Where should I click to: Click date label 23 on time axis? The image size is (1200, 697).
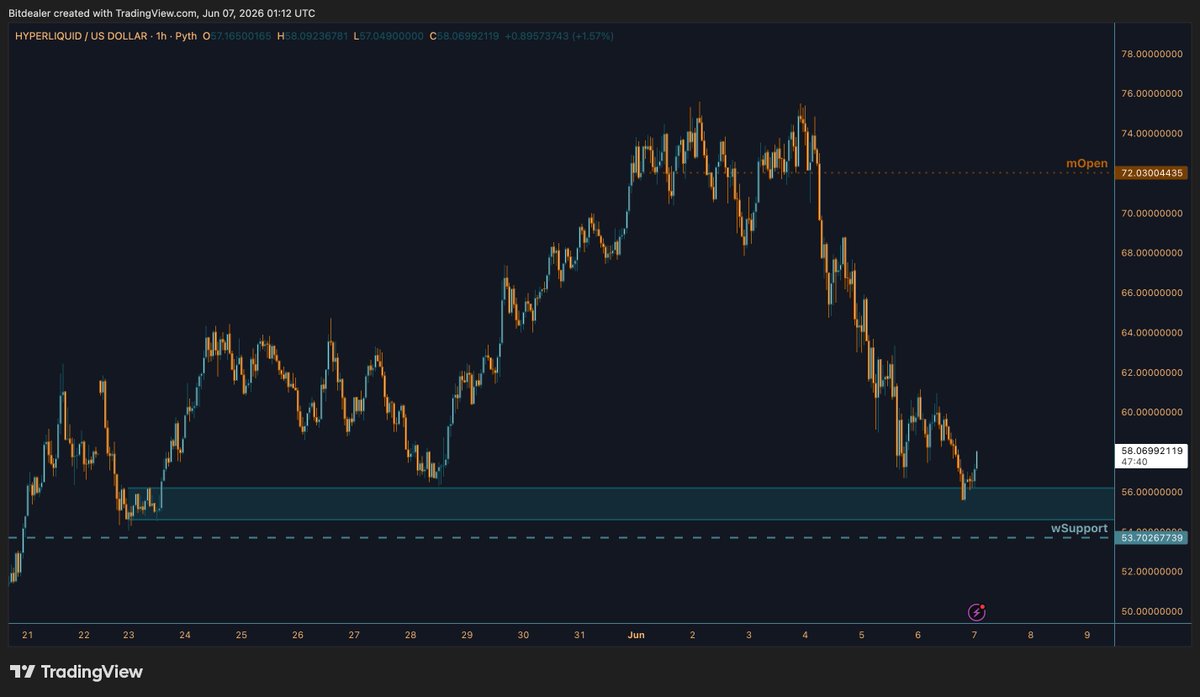coord(128,635)
